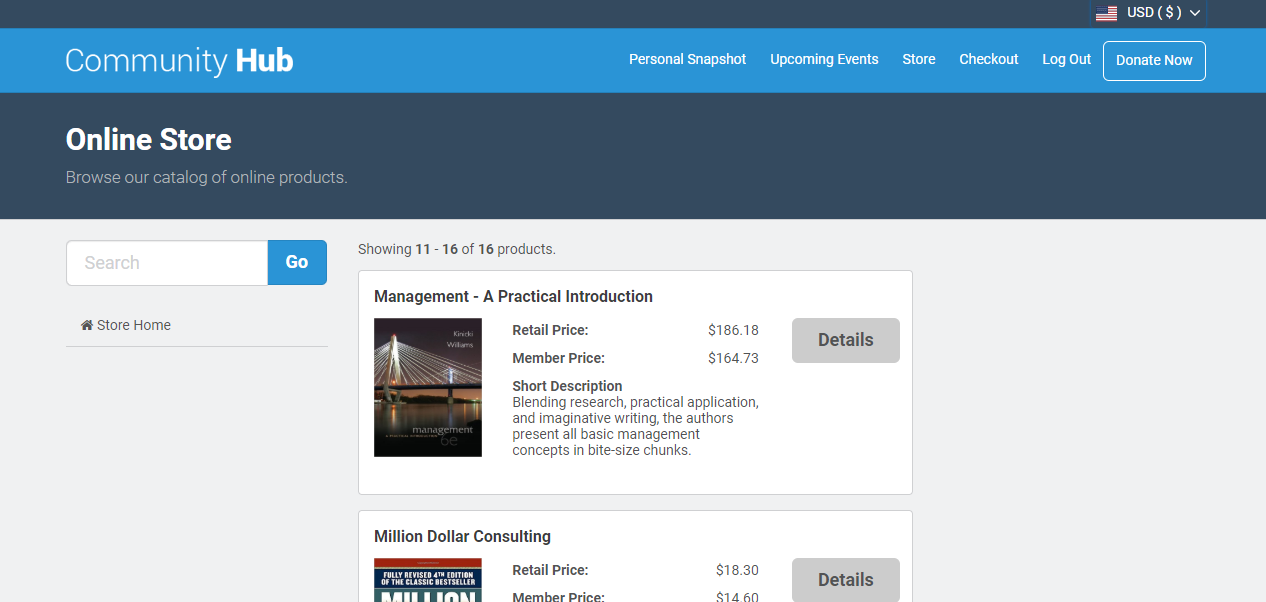This screenshot has width=1266, height=602.
Task: Open Personal Snapshot in the navigation
Action: pos(687,59)
